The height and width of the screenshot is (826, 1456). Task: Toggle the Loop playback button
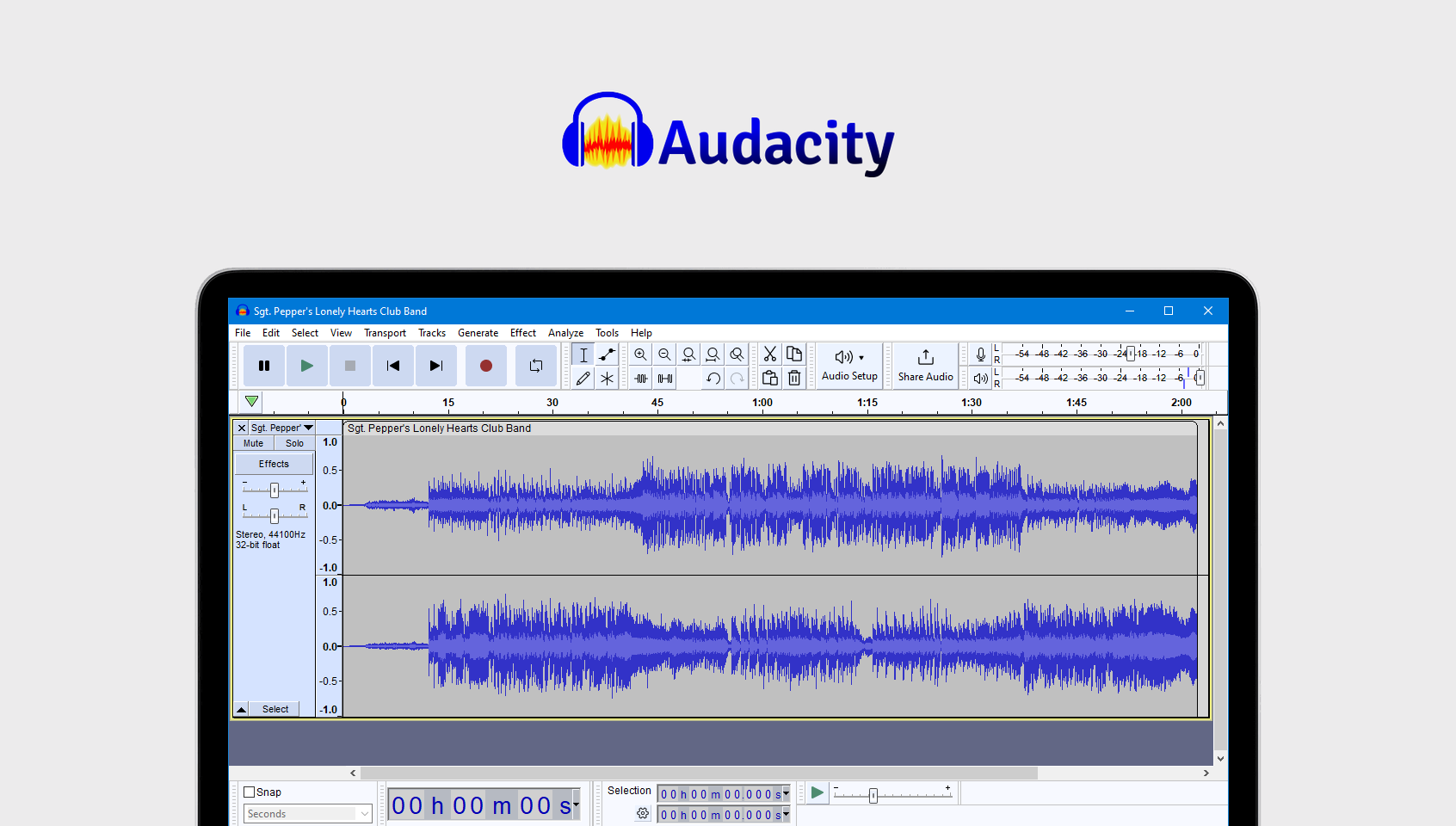click(x=536, y=366)
